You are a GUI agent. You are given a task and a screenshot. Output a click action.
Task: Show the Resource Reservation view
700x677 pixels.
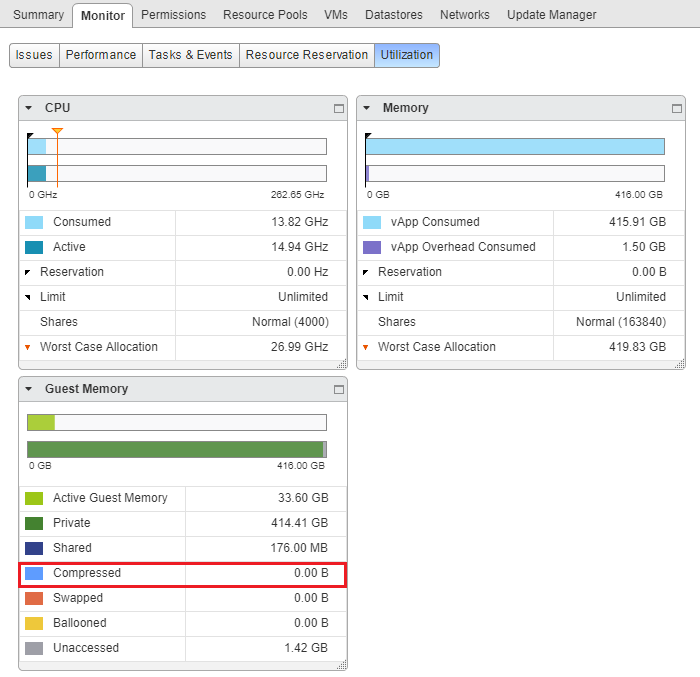tap(306, 55)
